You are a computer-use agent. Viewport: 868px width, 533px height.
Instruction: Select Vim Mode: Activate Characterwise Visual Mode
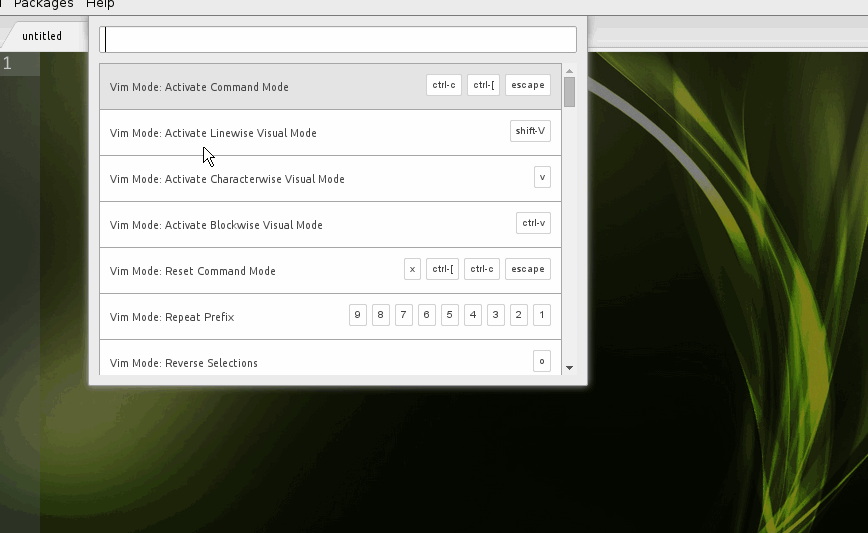330,179
